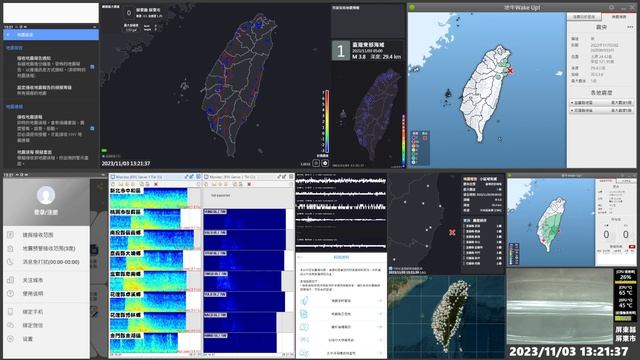Click the red X in the right spectrogram toolbar
This screenshot has height=360, width=640.
click(249, 184)
